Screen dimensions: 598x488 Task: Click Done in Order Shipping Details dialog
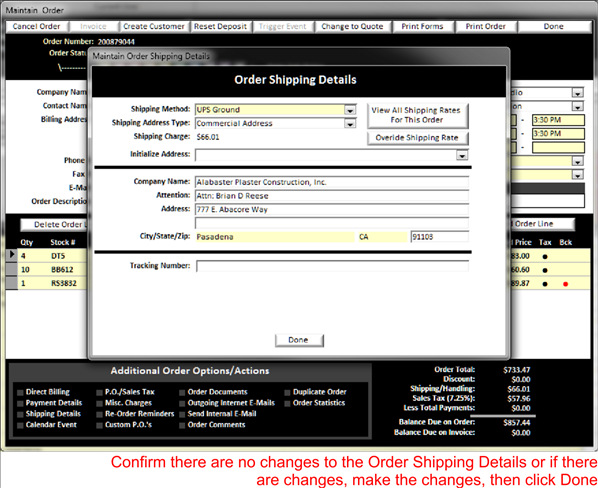click(299, 340)
